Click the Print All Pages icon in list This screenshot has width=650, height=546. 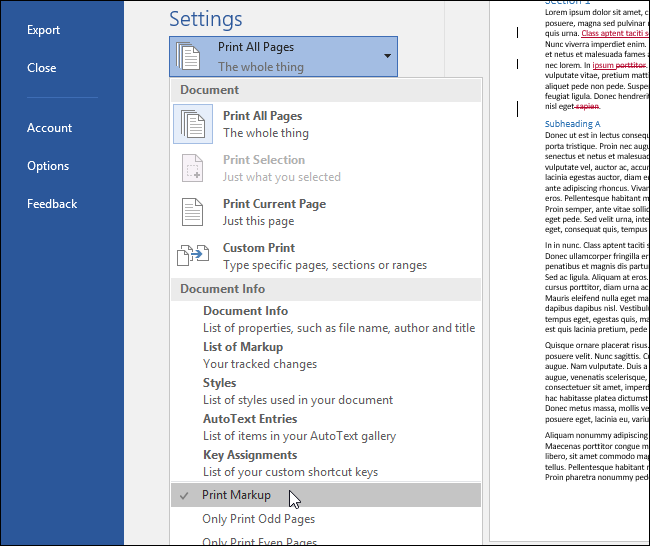tap(193, 124)
